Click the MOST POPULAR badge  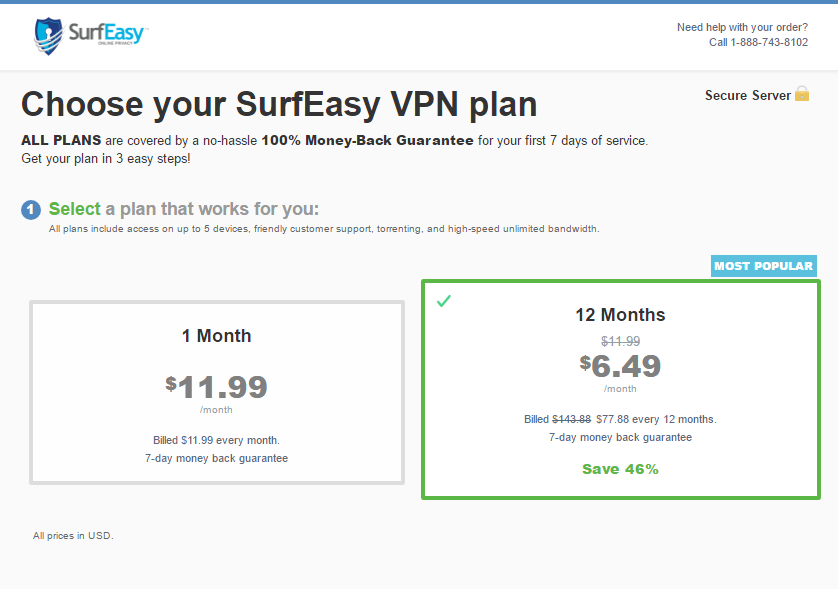763,266
